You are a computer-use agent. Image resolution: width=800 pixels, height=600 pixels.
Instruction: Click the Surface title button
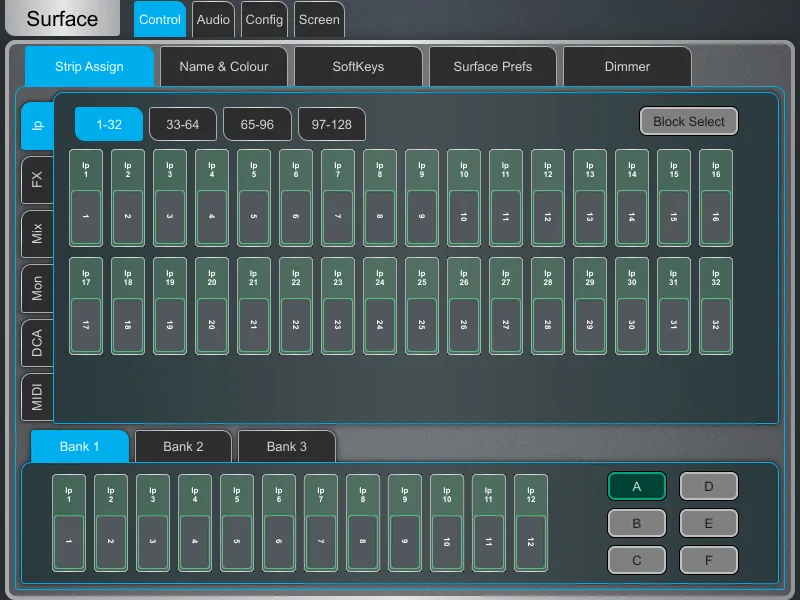coord(62,18)
